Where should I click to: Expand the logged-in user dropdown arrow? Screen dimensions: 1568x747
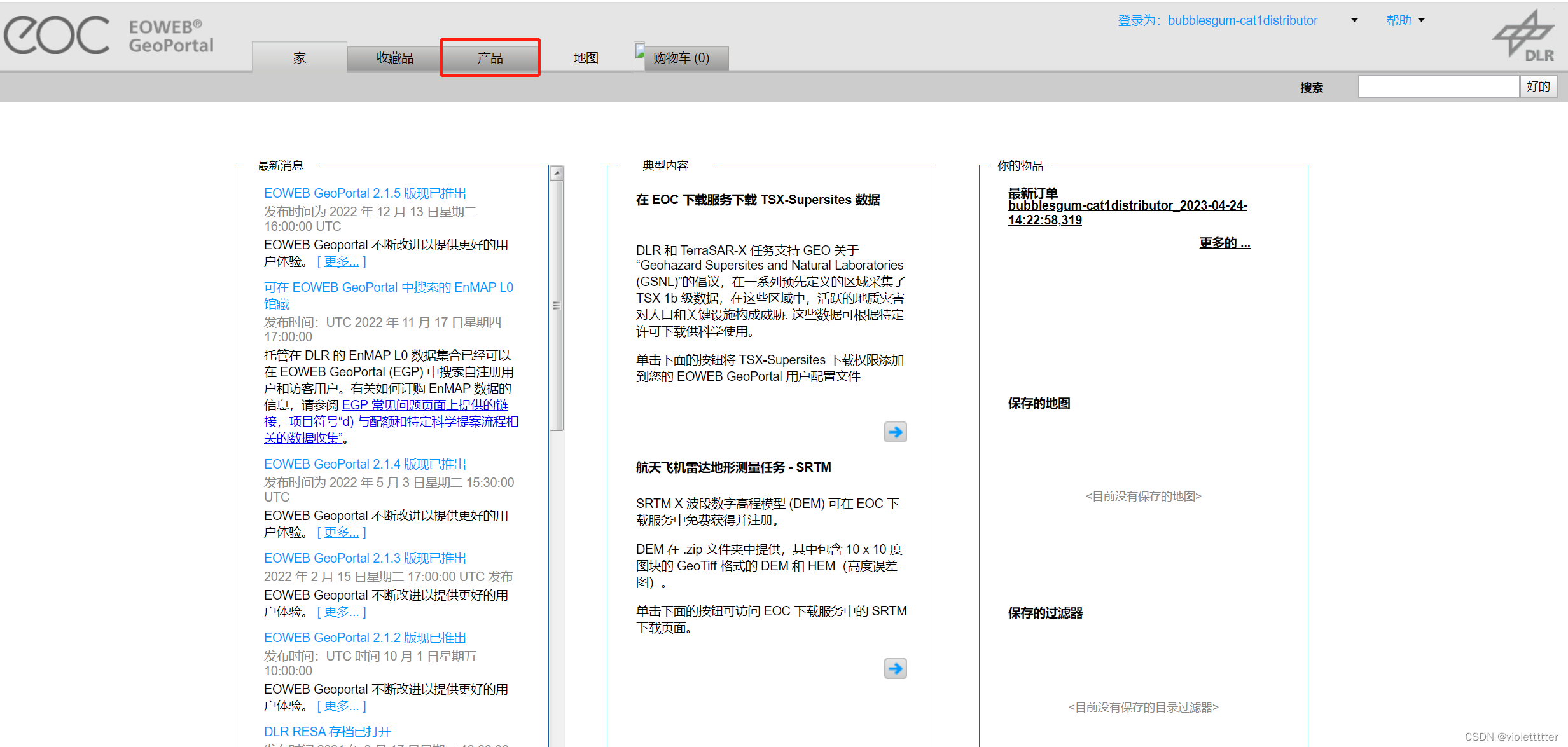pyautogui.click(x=1354, y=20)
